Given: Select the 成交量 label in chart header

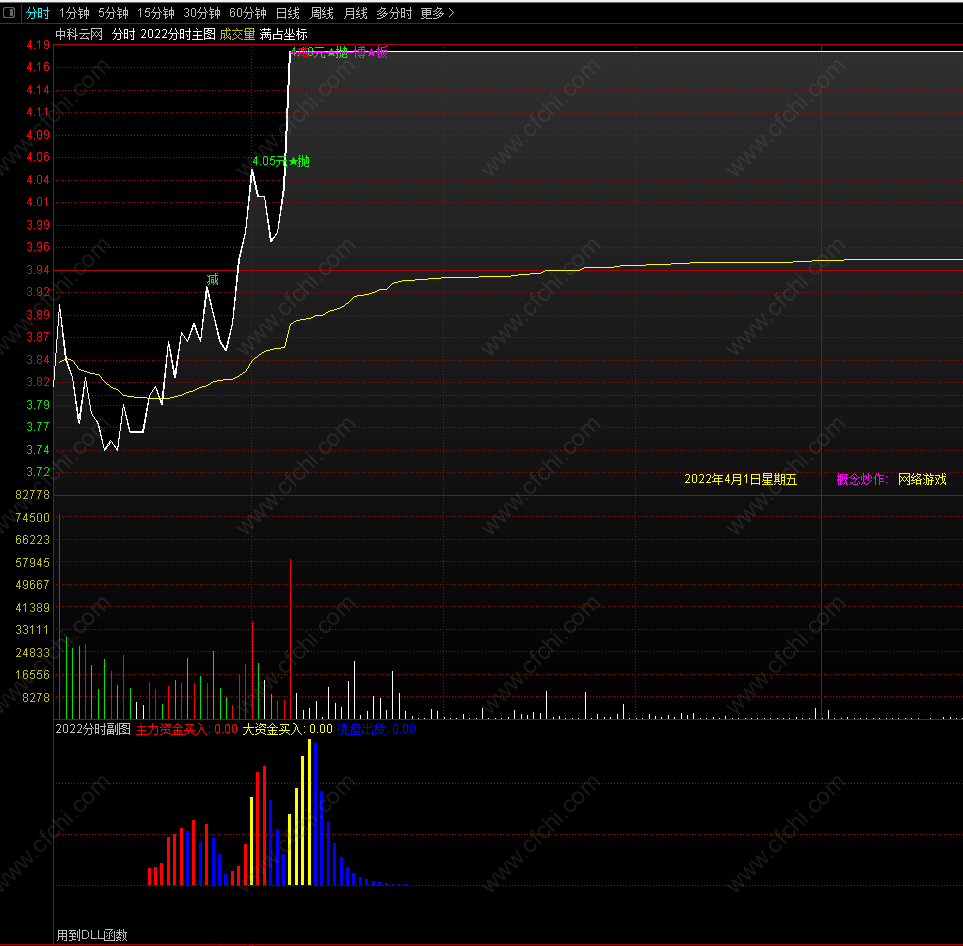Looking at the screenshot, I should click(x=238, y=34).
